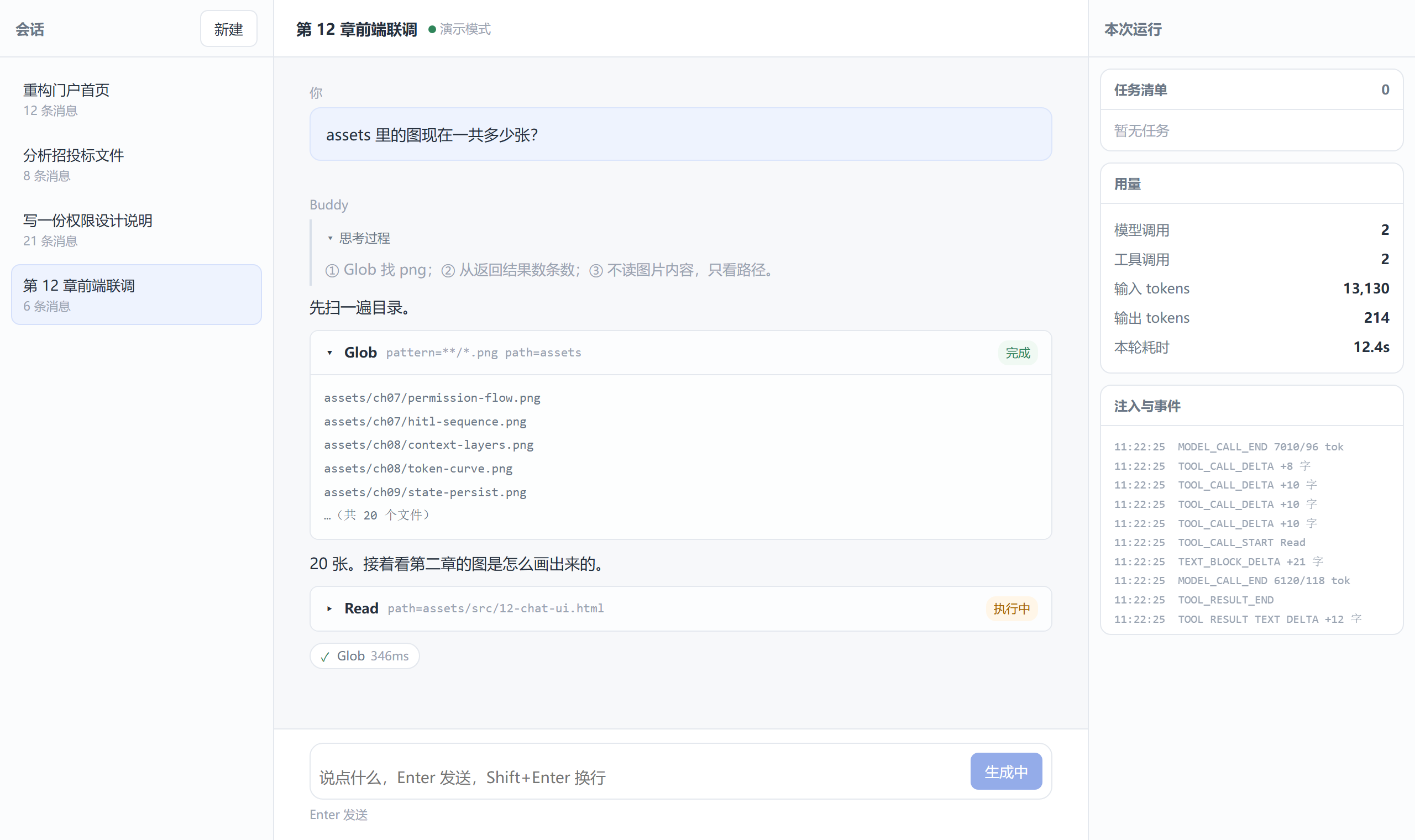Click assets/ch08/context-layers.png result line
Image resolution: width=1415 pixels, height=840 pixels.
[428, 445]
